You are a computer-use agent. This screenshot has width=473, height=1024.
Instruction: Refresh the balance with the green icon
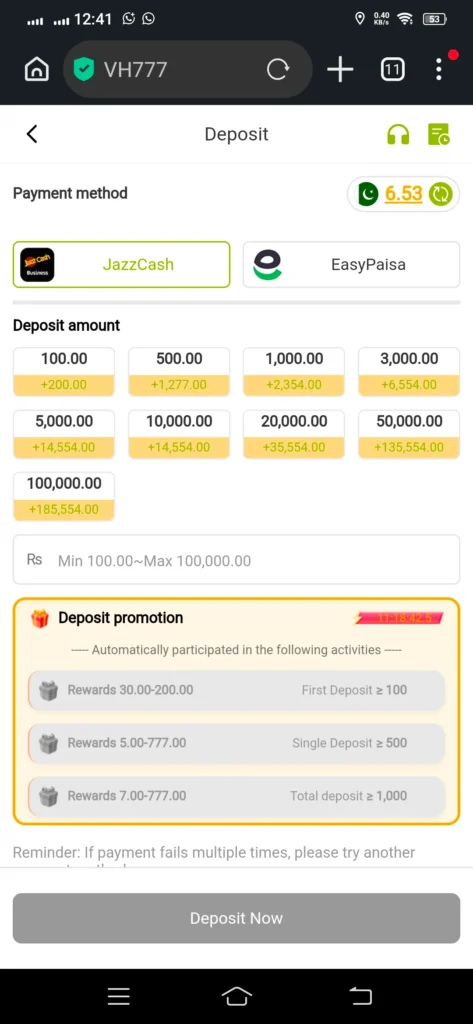(440, 194)
